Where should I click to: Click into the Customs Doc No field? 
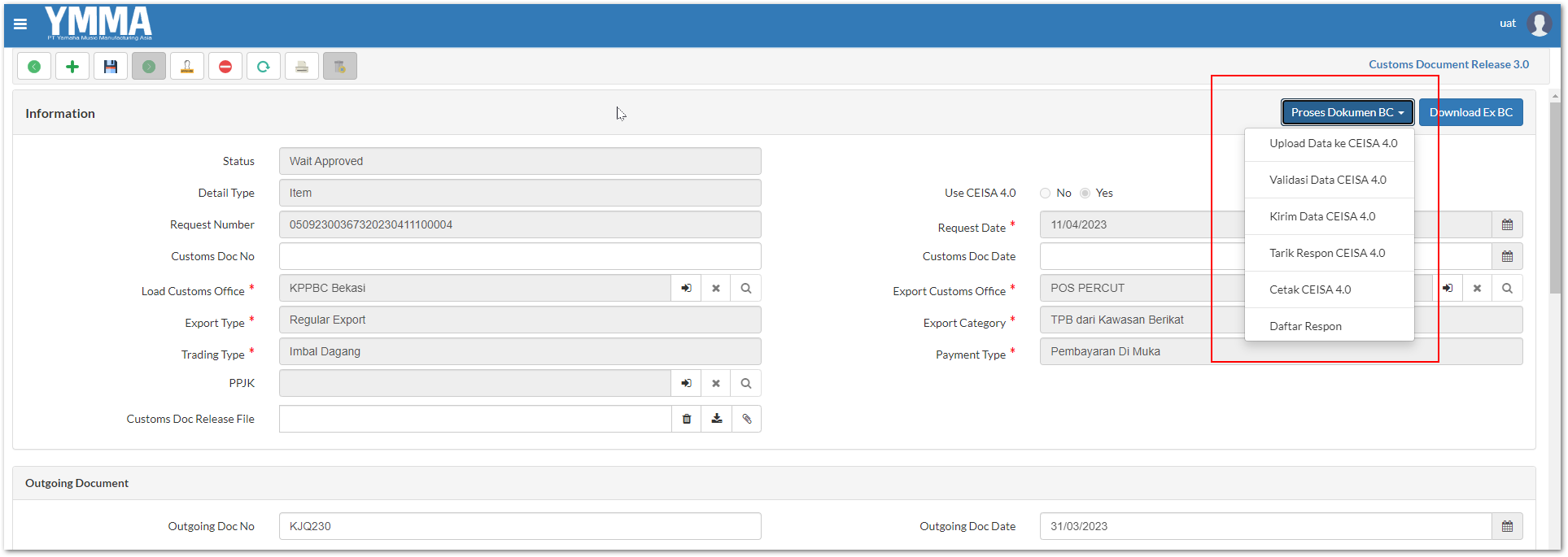pos(520,256)
